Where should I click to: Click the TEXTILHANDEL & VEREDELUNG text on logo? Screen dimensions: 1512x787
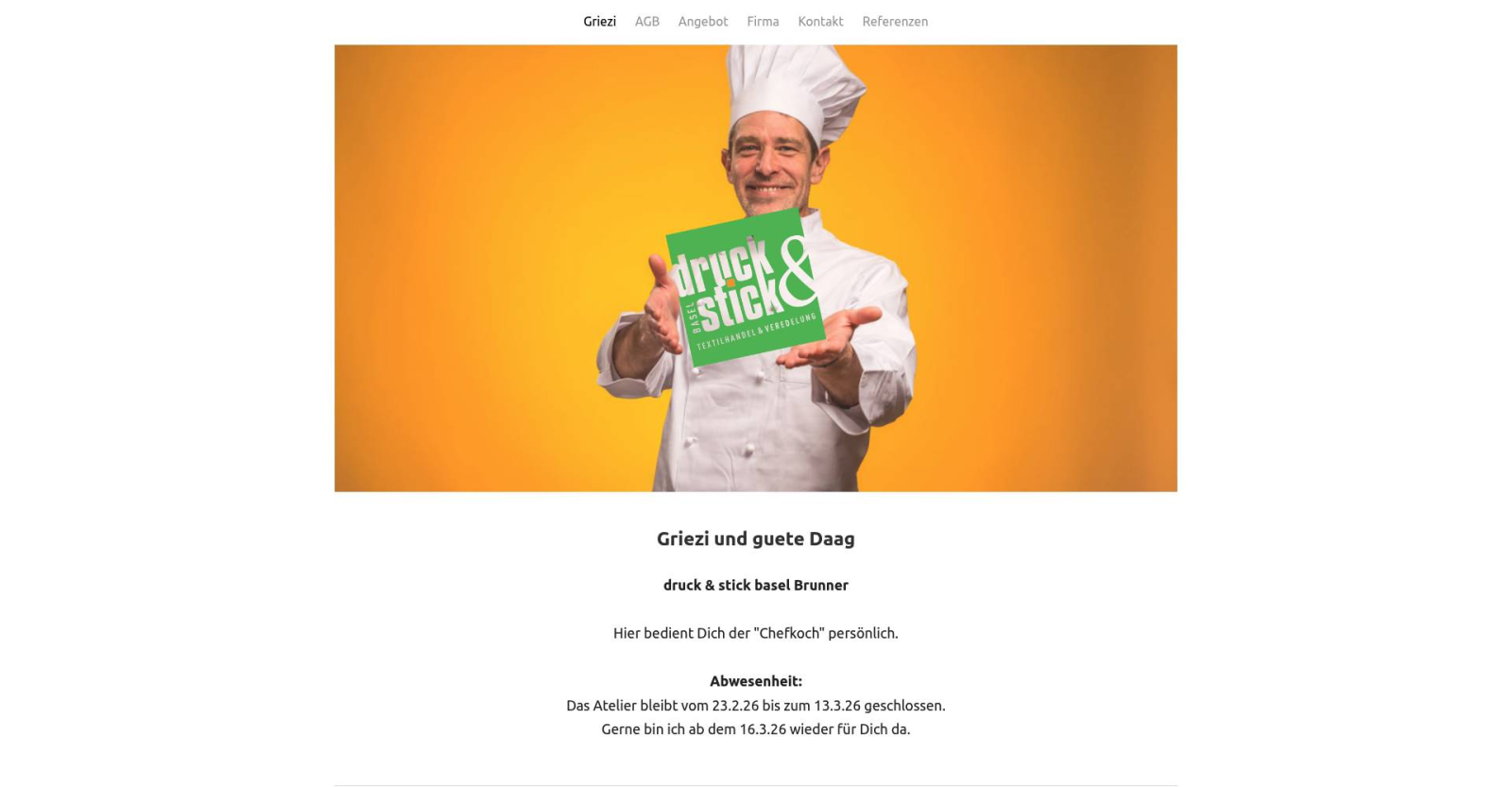pyautogui.click(x=756, y=333)
